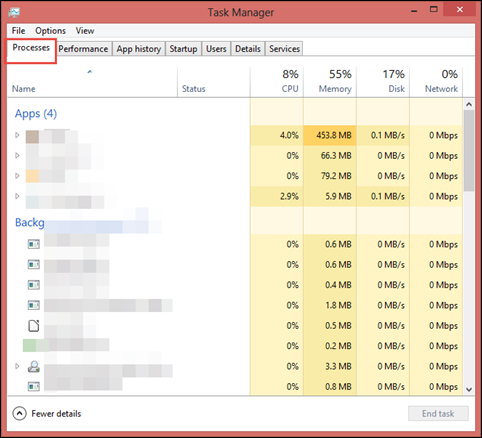482x438 pixels.
Task: Click the 0.4 MB memory cell
Action: pyautogui.click(x=330, y=285)
